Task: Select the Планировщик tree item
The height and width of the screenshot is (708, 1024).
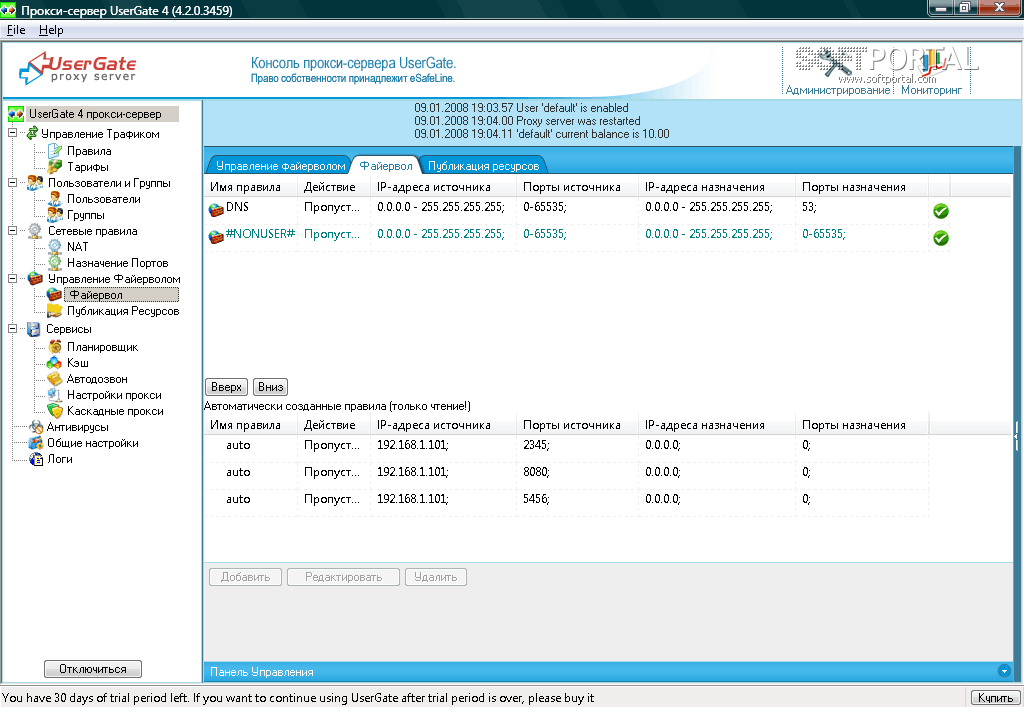Action: (103, 347)
